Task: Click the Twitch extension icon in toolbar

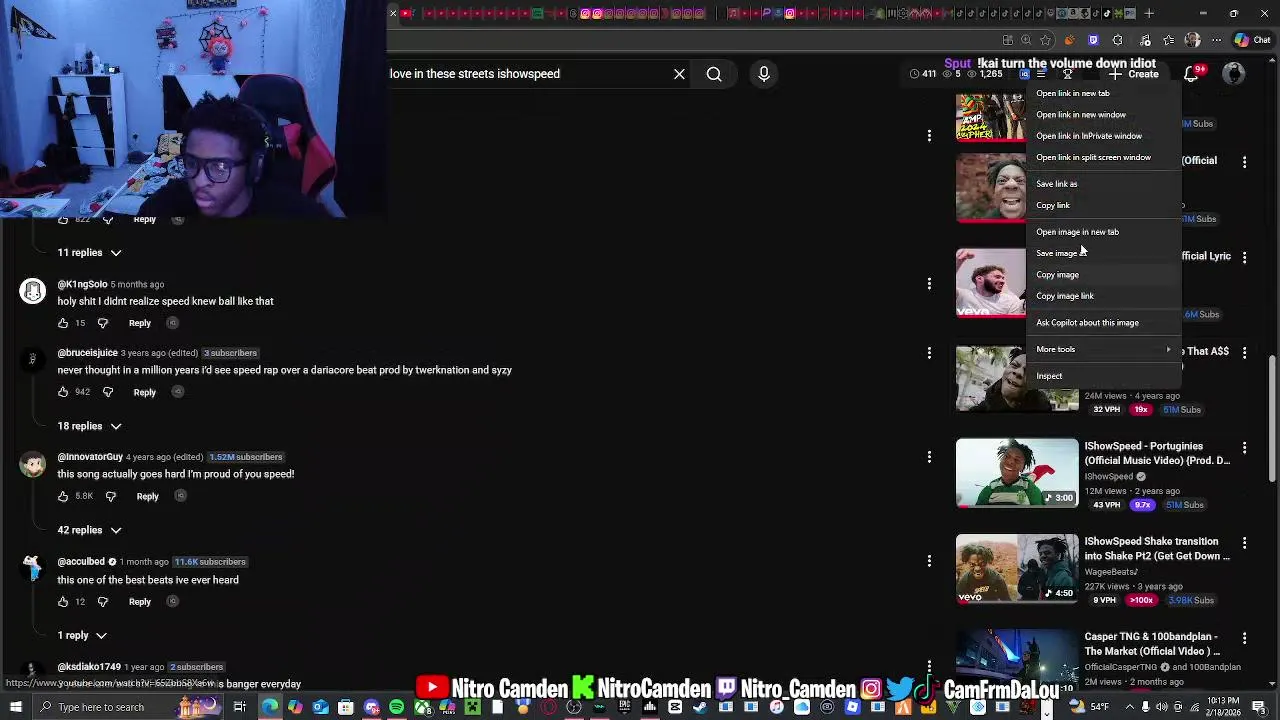Action: click(1093, 40)
